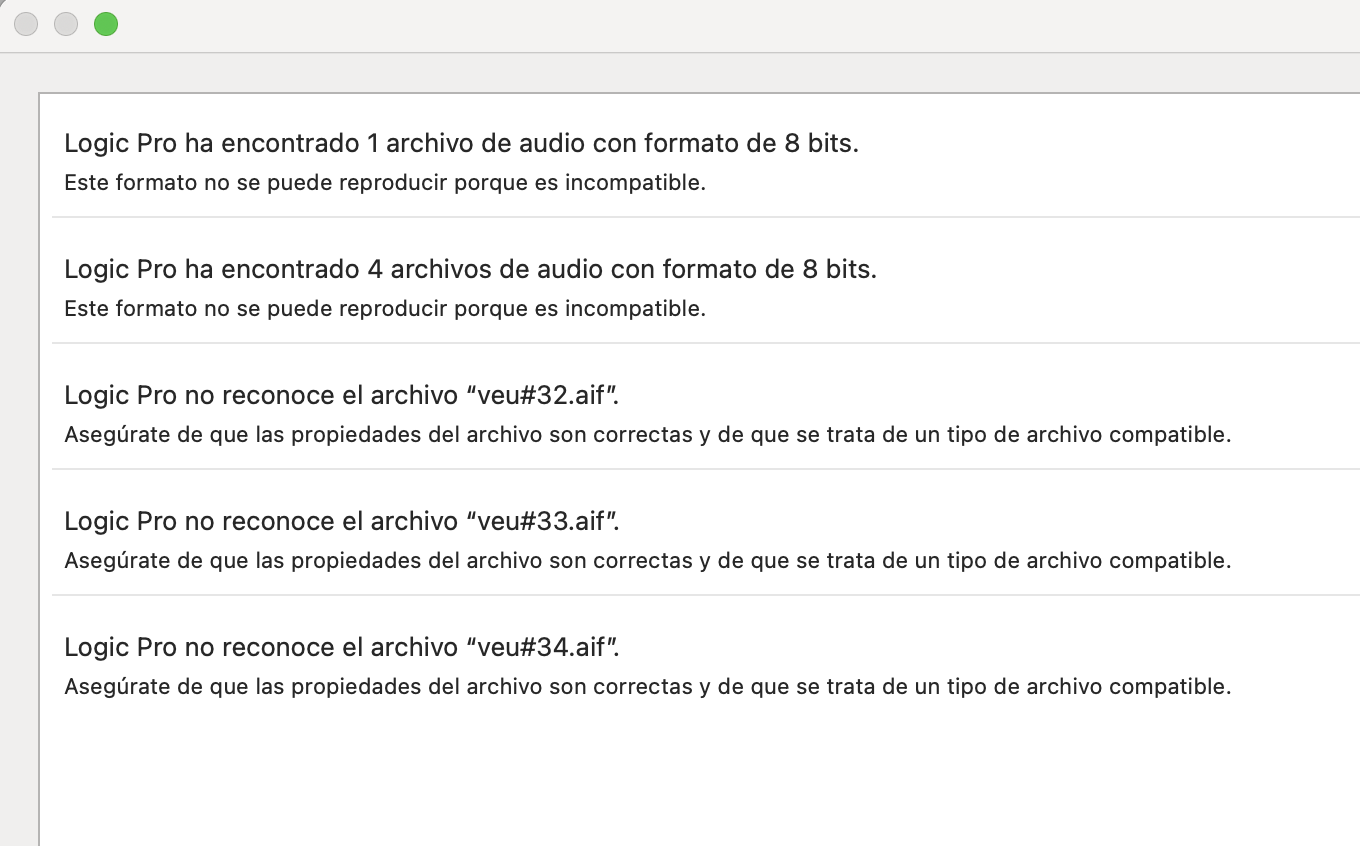1360x846 pixels.
Task: Select the alert "Logic Pro ha encontrado 1 archivo de audio"
Action: pos(461,143)
